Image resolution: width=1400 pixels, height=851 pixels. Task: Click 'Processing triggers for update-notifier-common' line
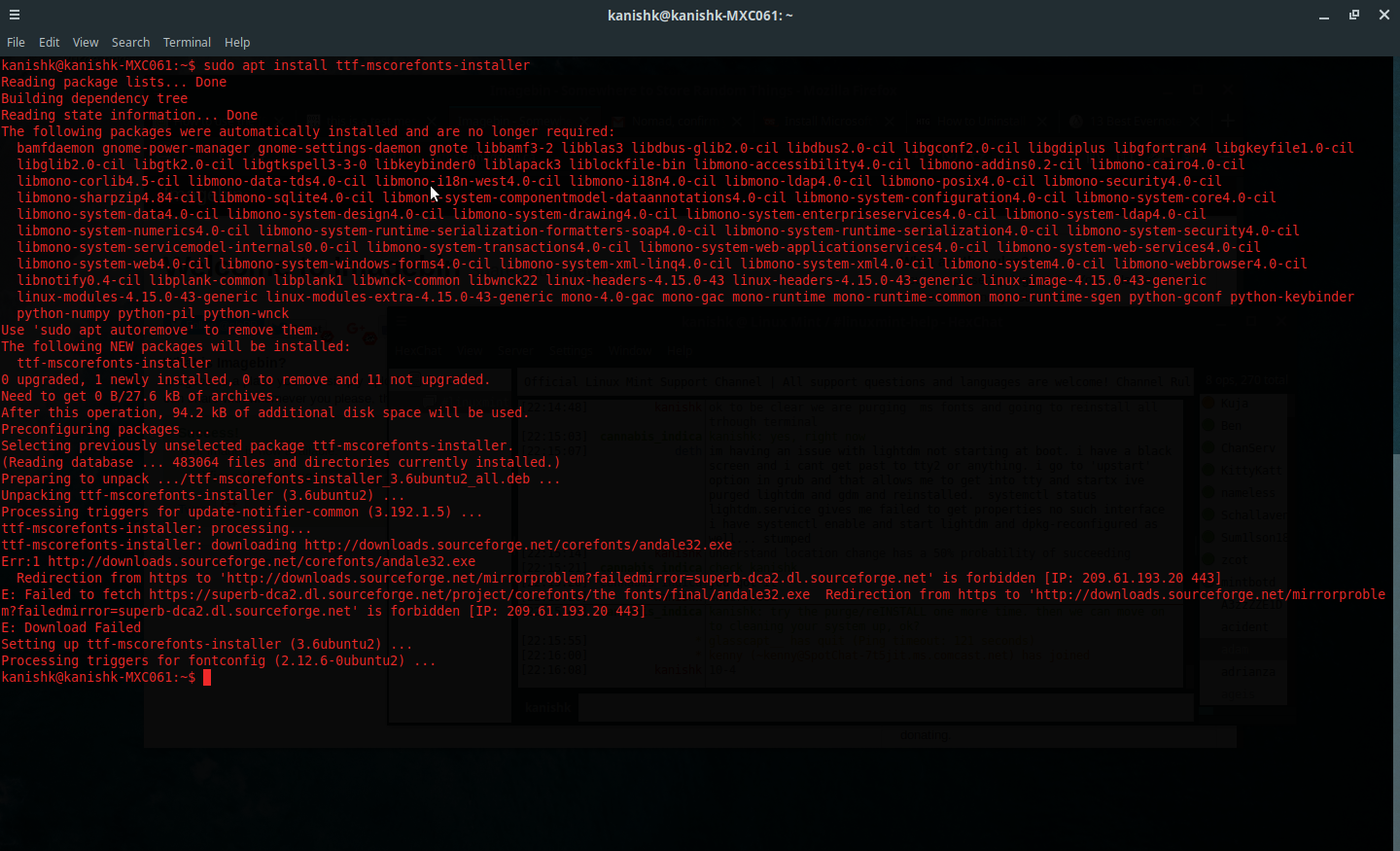coord(242,512)
